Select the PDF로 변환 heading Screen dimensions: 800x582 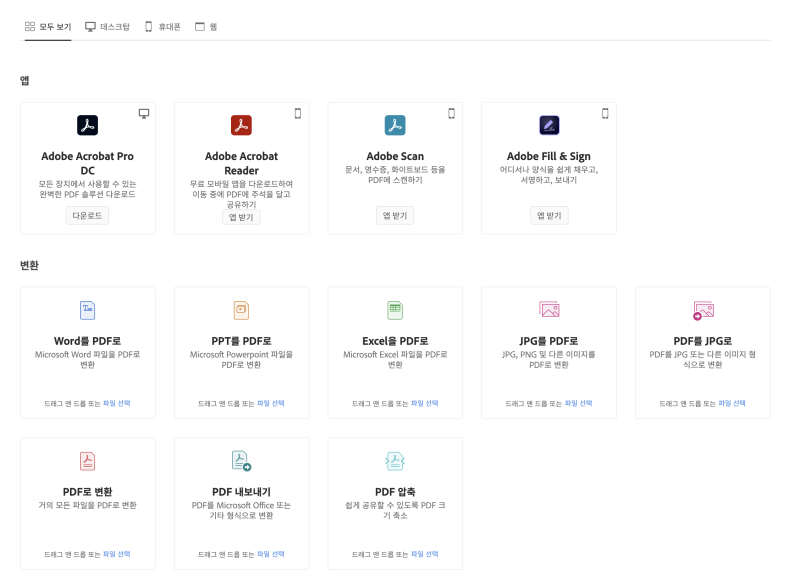(x=87, y=492)
